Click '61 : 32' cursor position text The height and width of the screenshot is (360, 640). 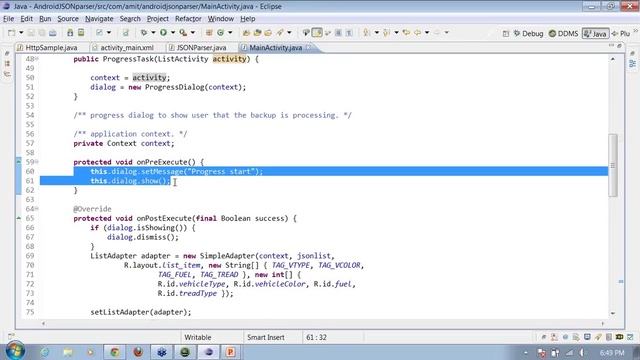click(x=316, y=338)
